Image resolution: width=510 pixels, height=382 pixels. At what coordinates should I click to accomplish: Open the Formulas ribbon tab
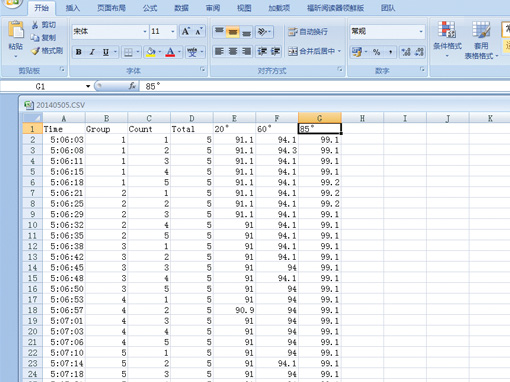[150, 8]
